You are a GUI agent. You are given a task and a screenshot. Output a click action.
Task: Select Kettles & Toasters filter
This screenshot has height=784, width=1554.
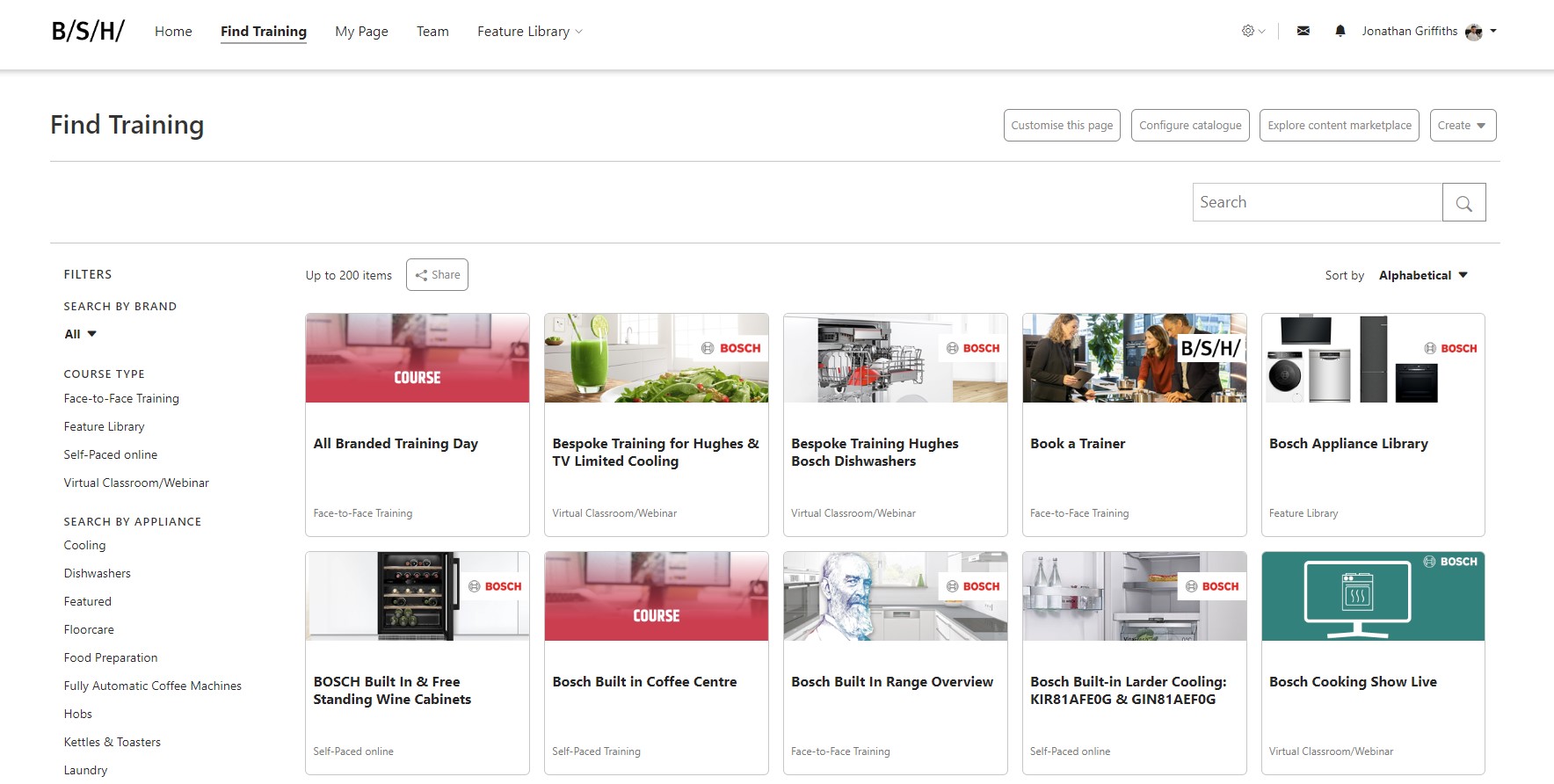[x=112, y=742]
